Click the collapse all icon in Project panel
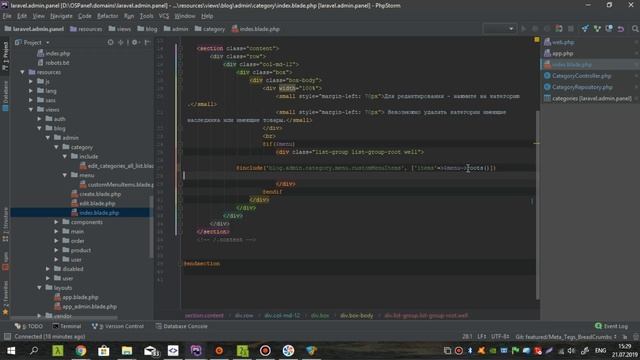640x360 pixels. pyautogui.click(x=121, y=42)
